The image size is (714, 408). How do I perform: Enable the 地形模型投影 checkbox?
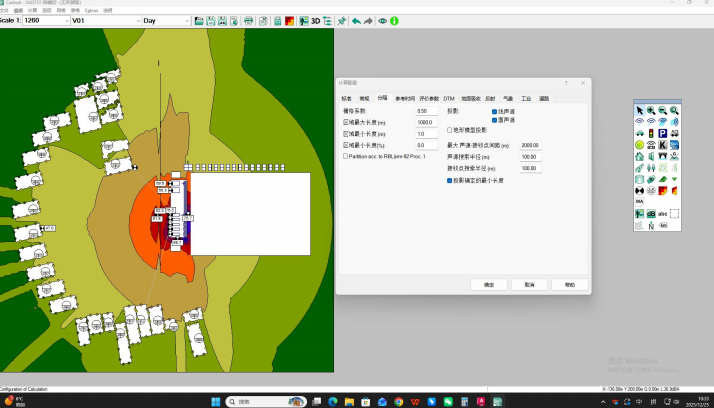pos(449,130)
